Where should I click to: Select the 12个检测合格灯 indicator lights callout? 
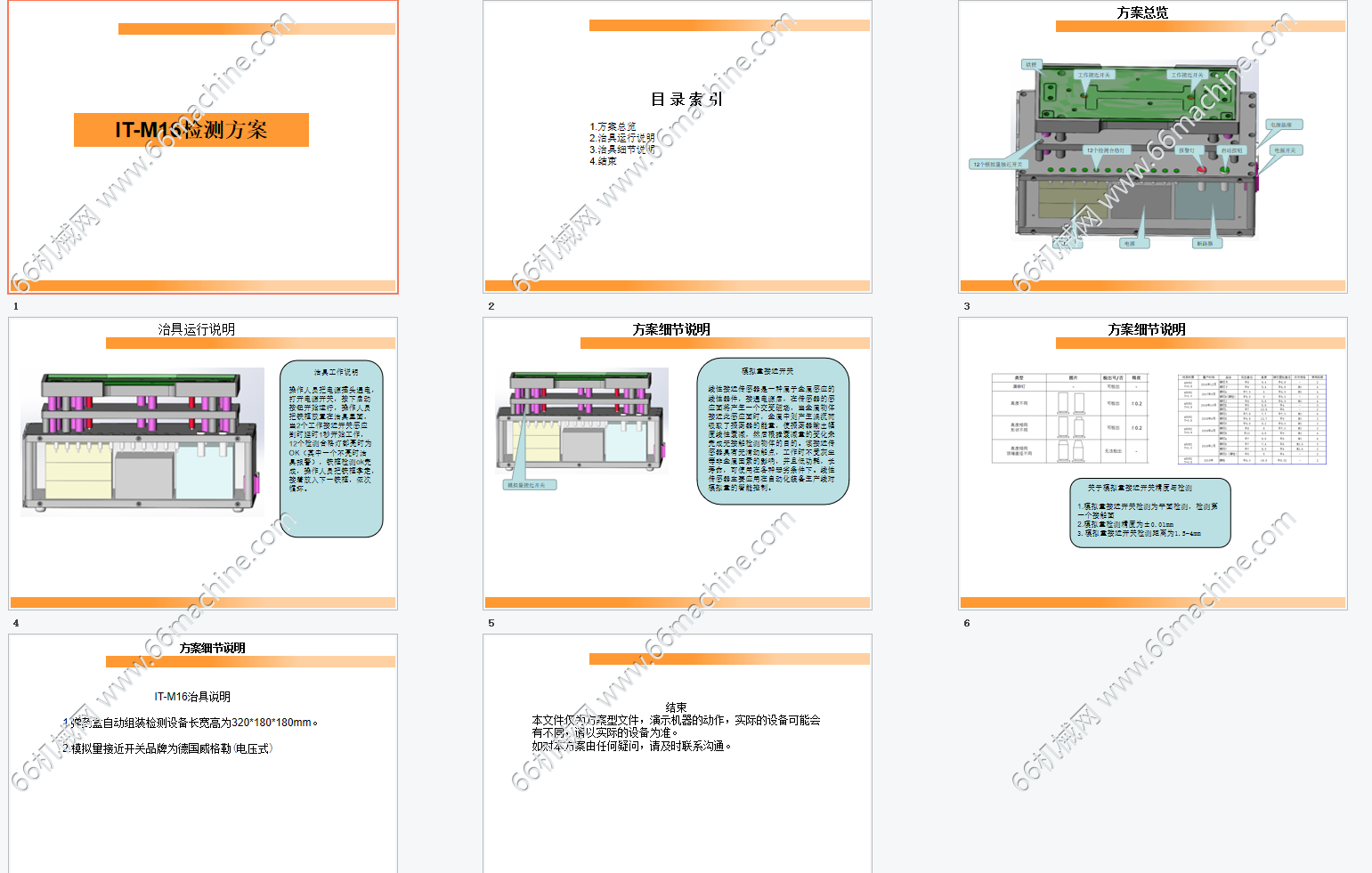coord(1108,150)
